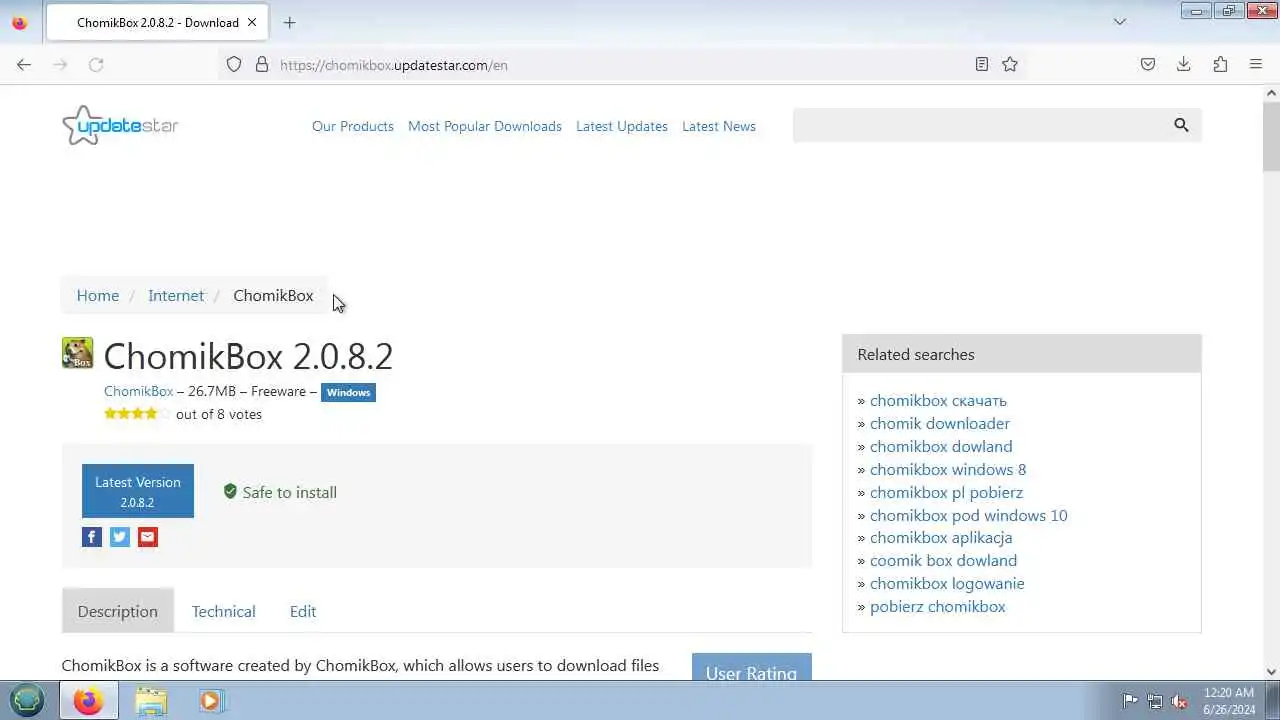Switch to the Edit tab
The height and width of the screenshot is (720, 1280).
click(x=303, y=611)
